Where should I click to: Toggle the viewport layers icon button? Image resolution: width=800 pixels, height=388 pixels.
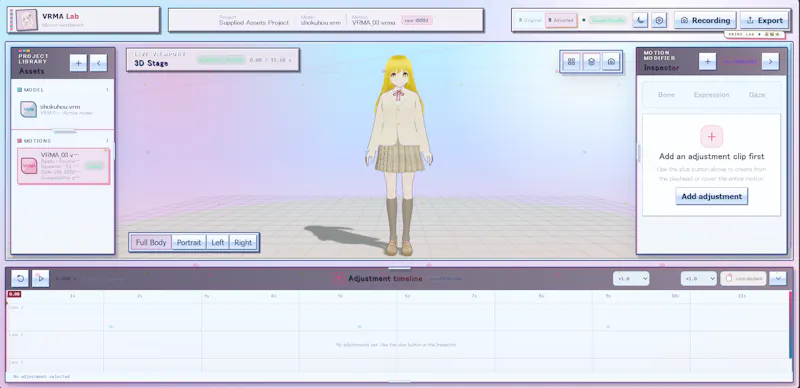(x=591, y=62)
